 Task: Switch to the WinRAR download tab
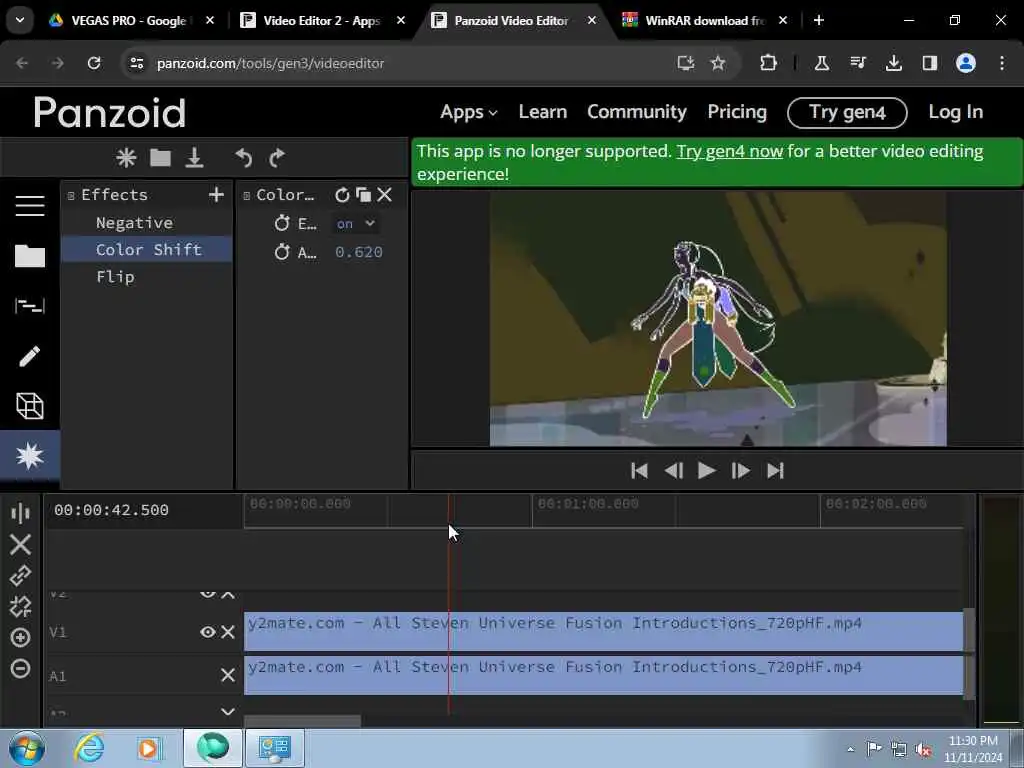(x=705, y=20)
